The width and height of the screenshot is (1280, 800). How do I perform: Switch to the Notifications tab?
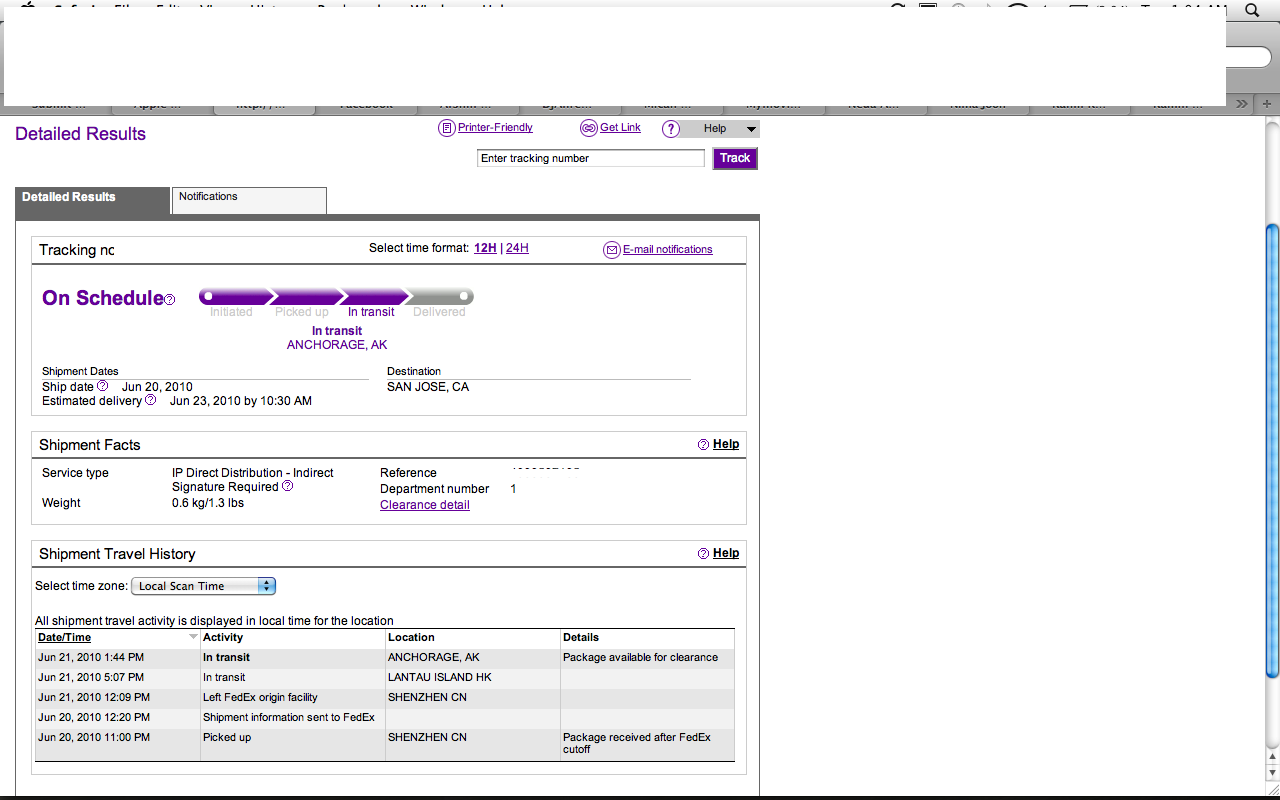[x=249, y=199]
